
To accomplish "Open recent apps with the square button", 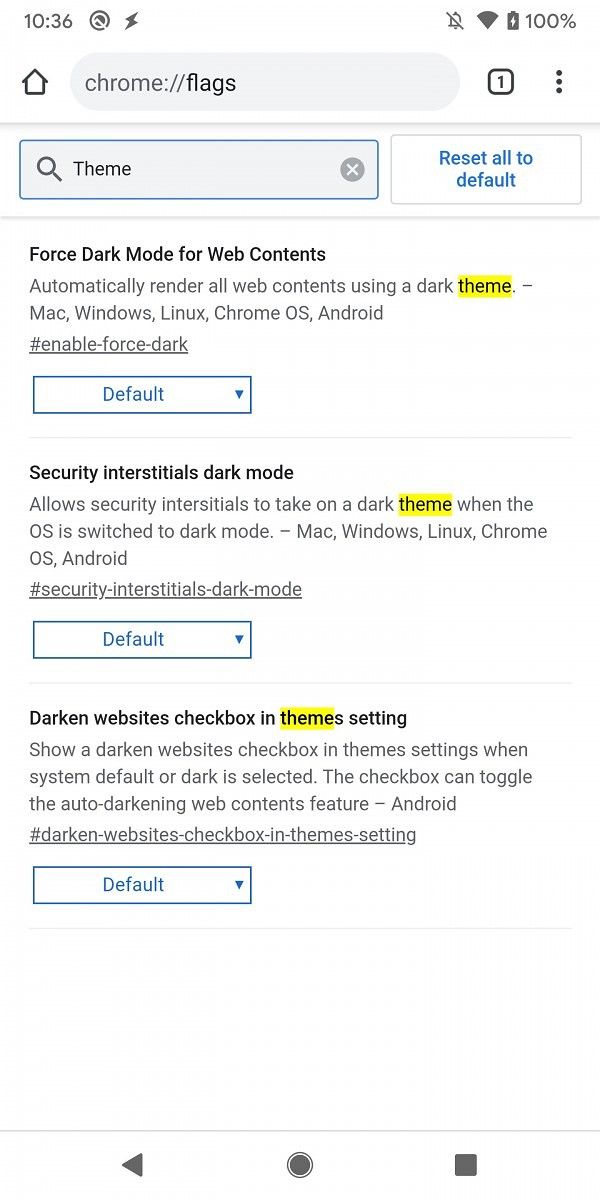I will click(x=465, y=1164).
